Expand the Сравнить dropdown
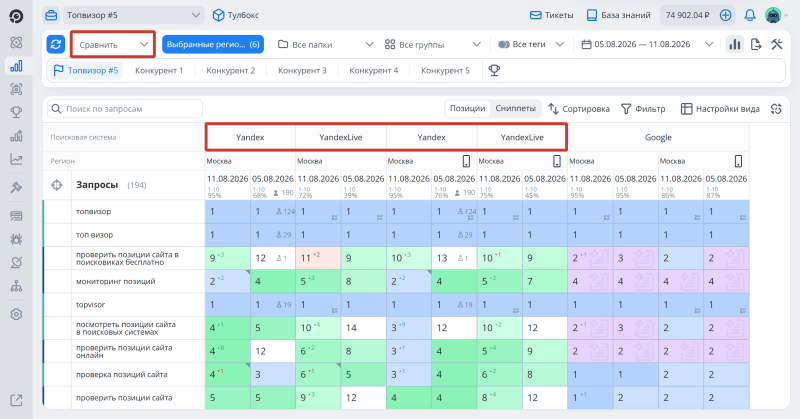Screen dimensions: 800x419 coord(113,44)
